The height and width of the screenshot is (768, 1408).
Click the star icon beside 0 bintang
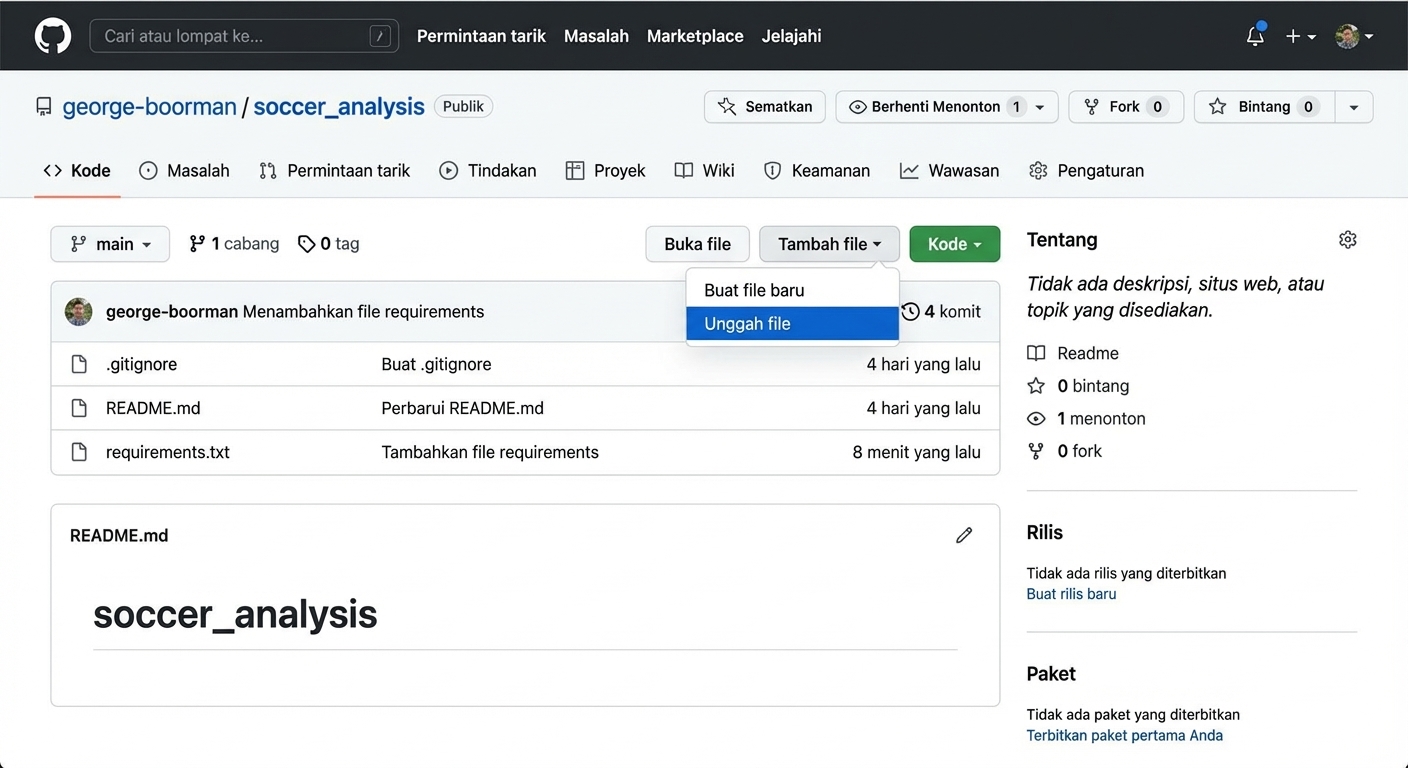[1036, 386]
